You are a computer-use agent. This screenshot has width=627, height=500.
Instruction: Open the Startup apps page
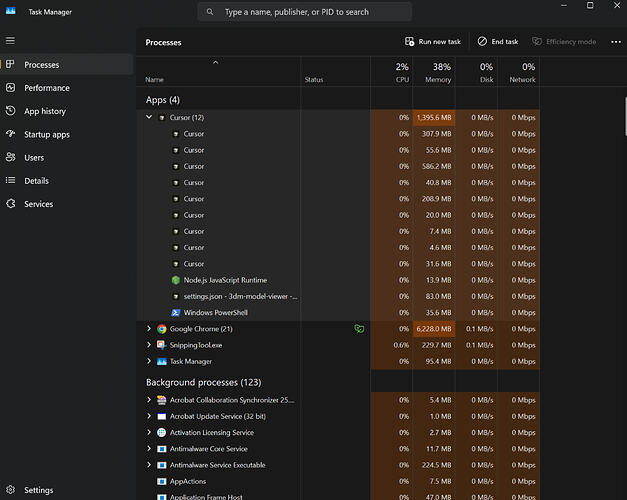tap(67, 134)
